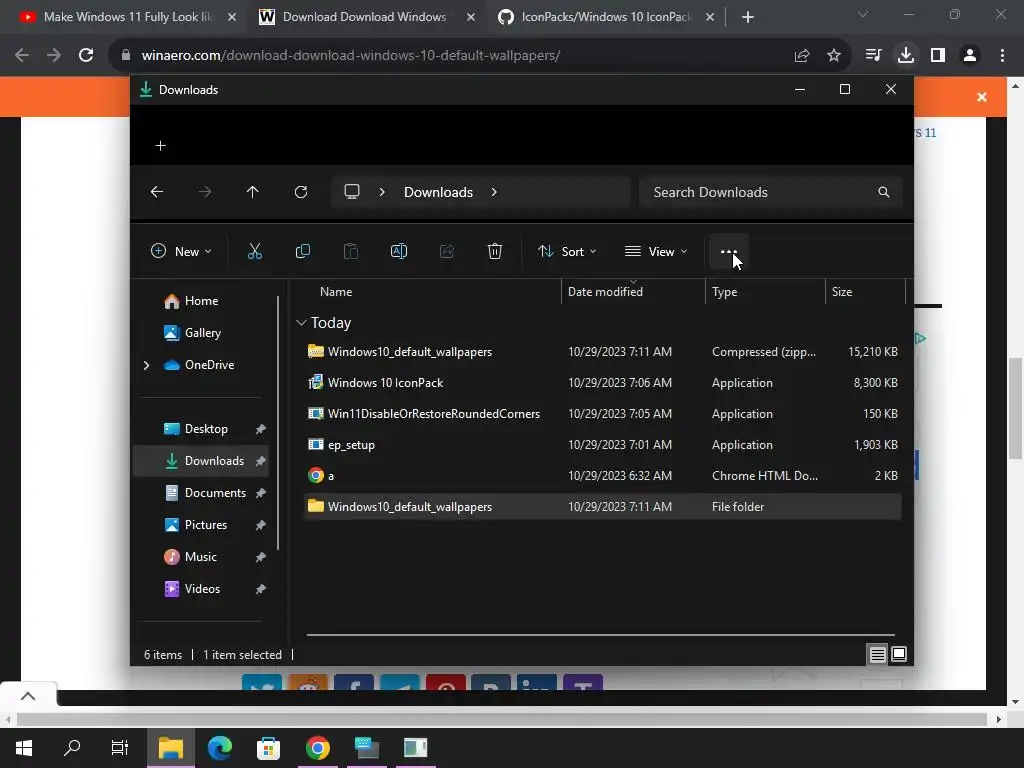Open Windows Start button
This screenshot has width=1024, height=768.
24,748
